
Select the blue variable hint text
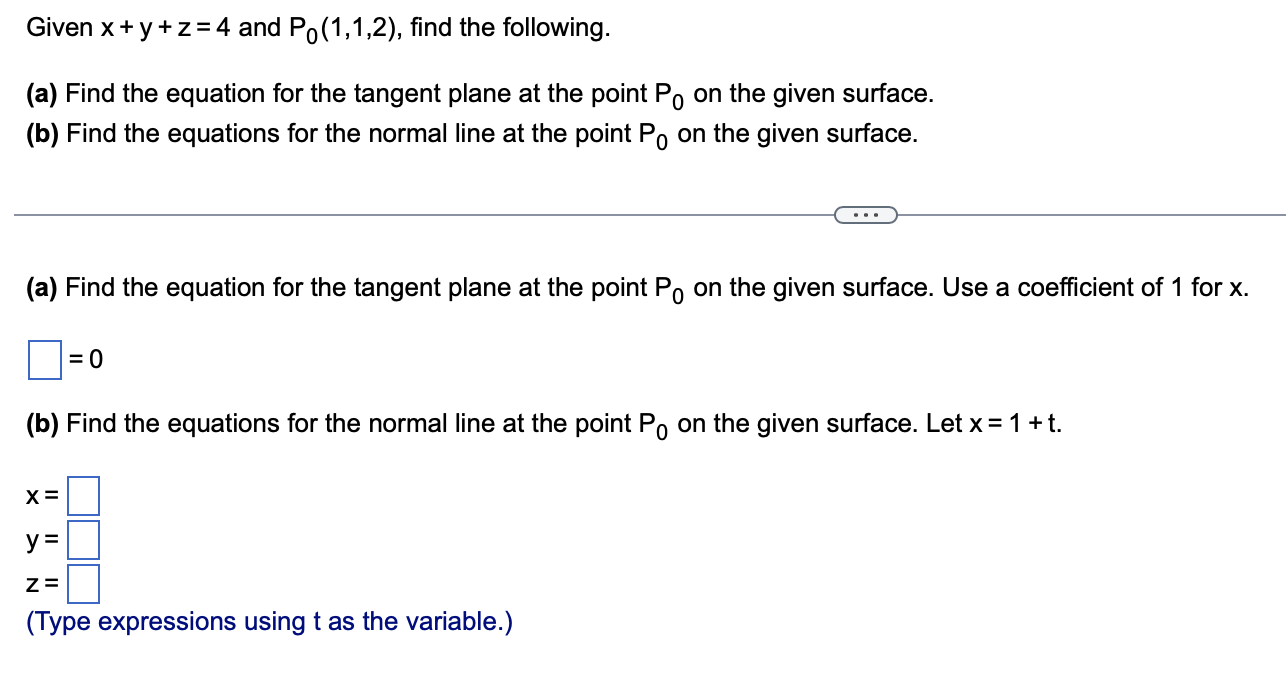268,621
